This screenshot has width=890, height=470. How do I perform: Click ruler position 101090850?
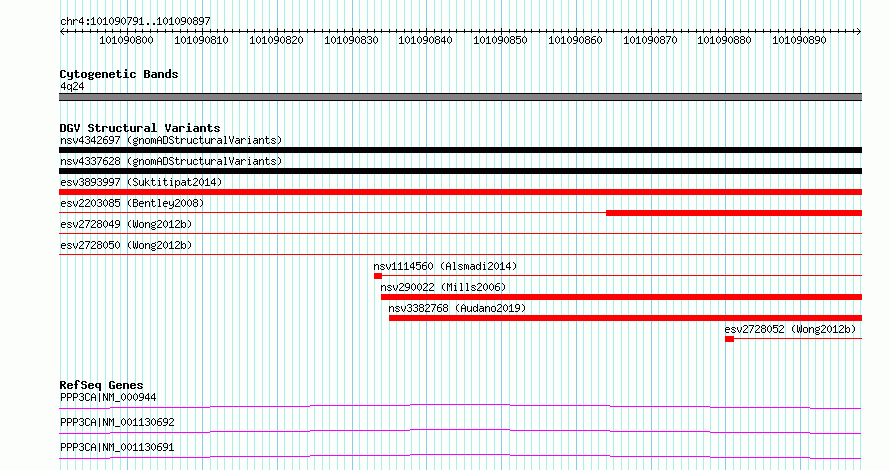click(x=500, y=40)
